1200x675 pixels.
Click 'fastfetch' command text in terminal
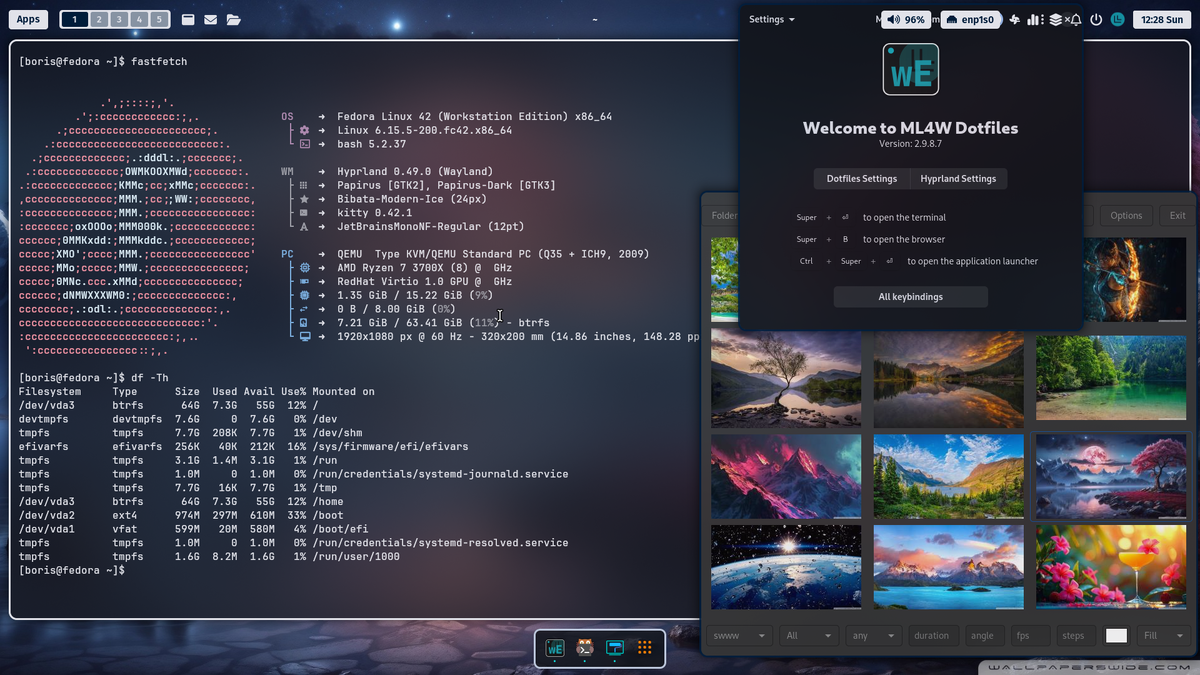[x=159, y=62]
